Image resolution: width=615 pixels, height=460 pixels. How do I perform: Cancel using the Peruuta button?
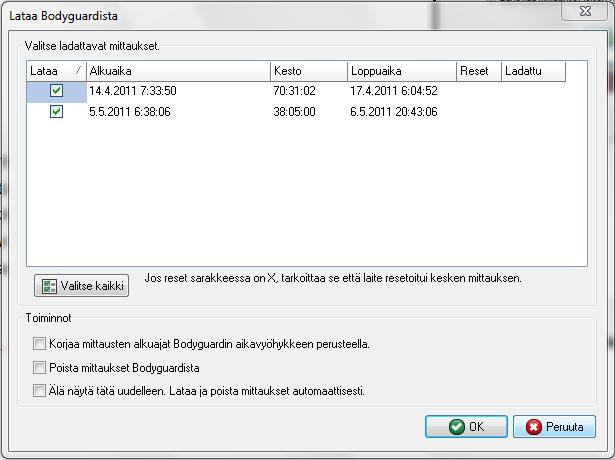pyautogui.click(x=554, y=427)
